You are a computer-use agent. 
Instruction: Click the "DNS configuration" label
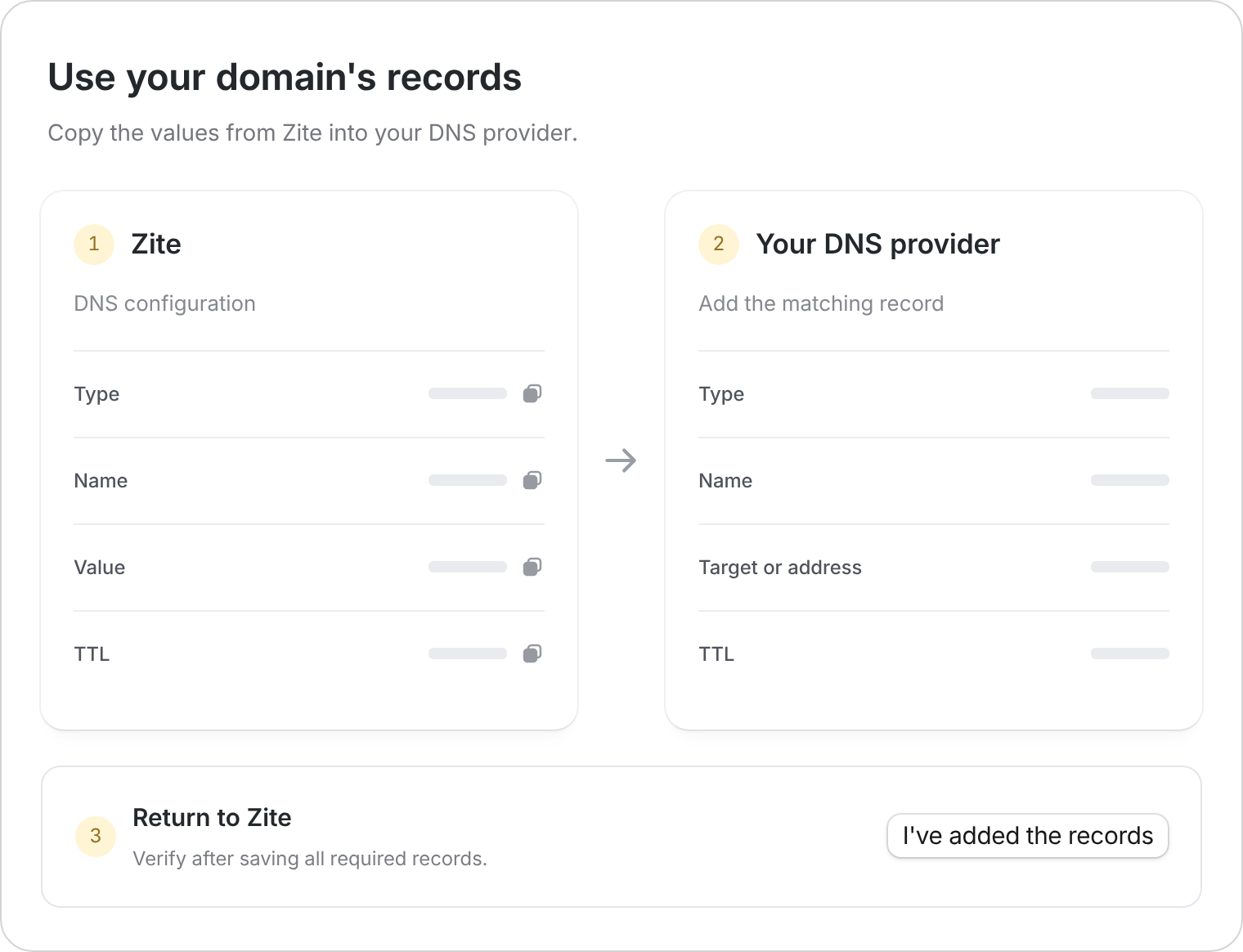[164, 303]
